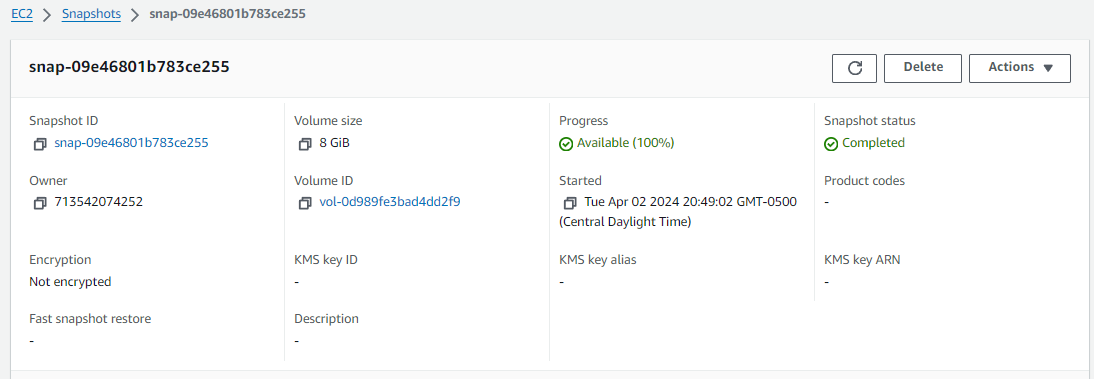Click the Completed snapshot status text

[874, 143]
